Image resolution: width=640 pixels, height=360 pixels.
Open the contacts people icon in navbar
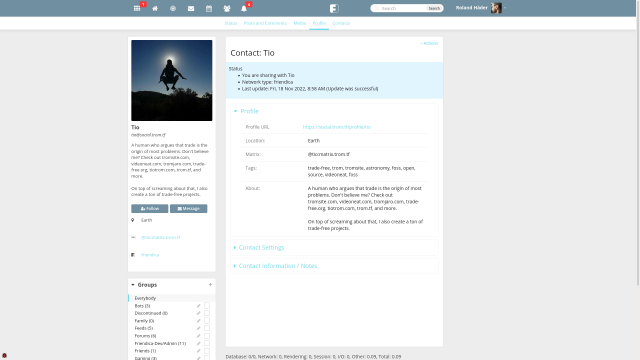[227, 8]
